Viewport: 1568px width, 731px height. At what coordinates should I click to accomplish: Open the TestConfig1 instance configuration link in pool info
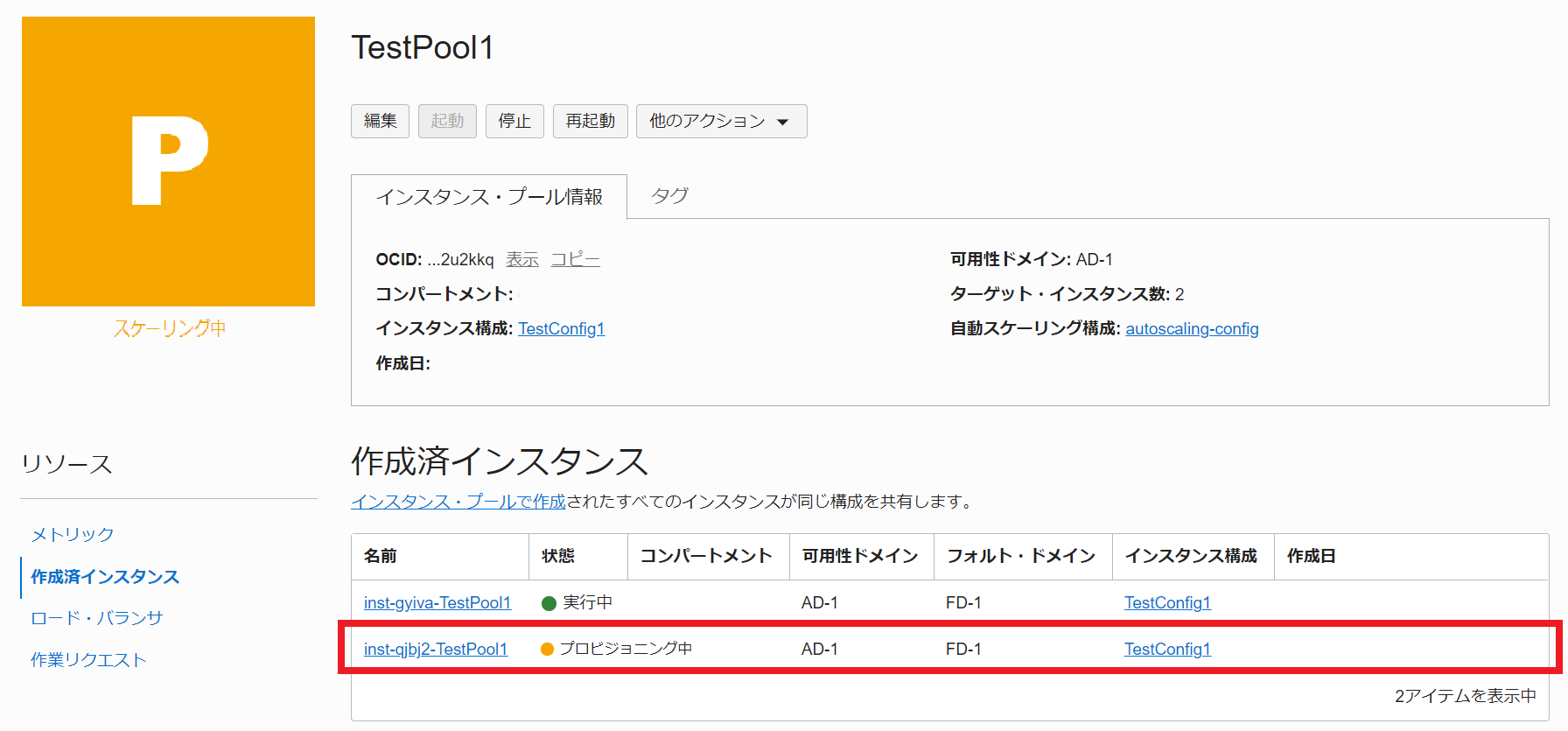click(561, 329)
